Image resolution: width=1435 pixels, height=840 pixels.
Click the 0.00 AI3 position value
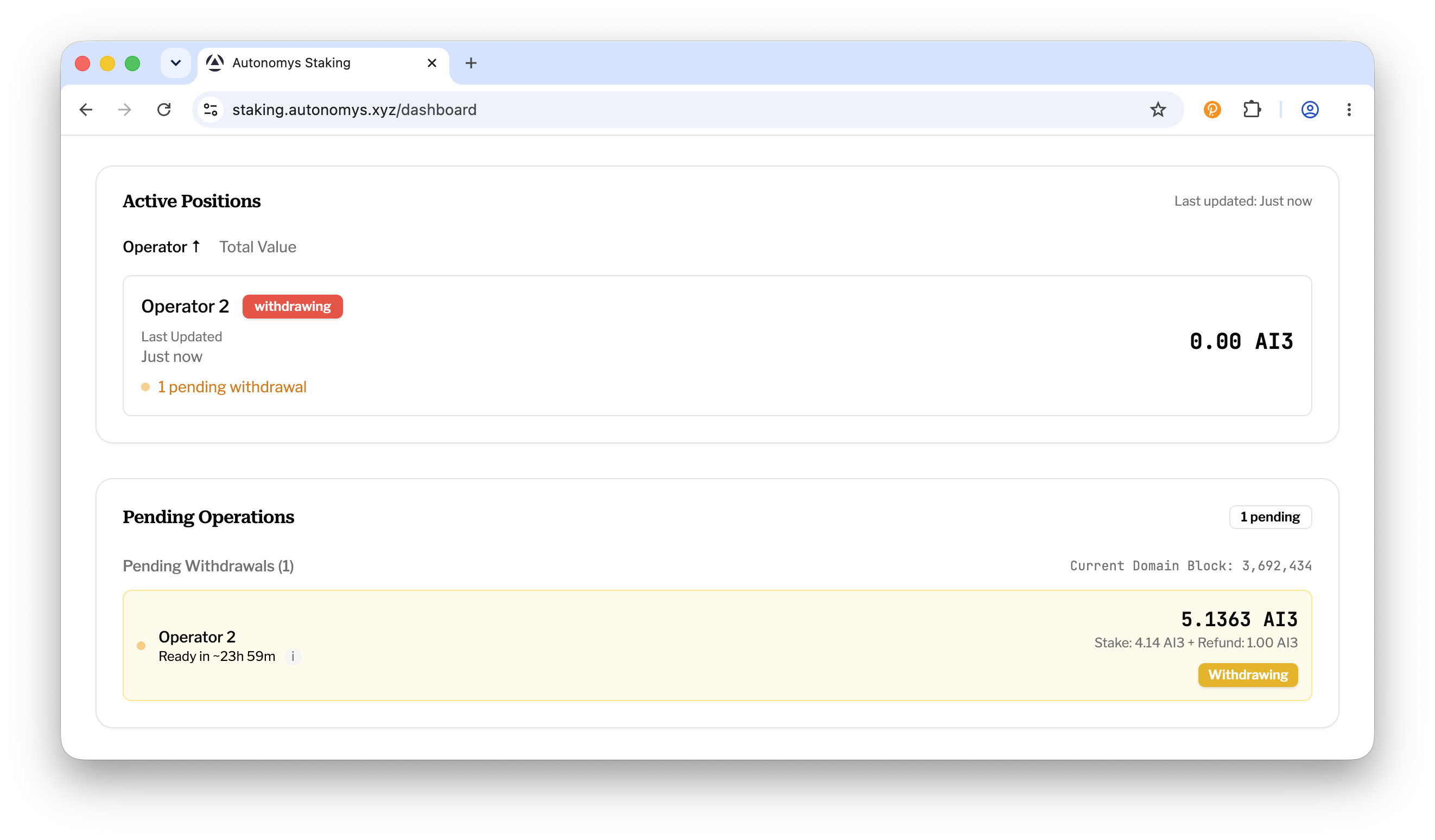(x=1241, y=342)
